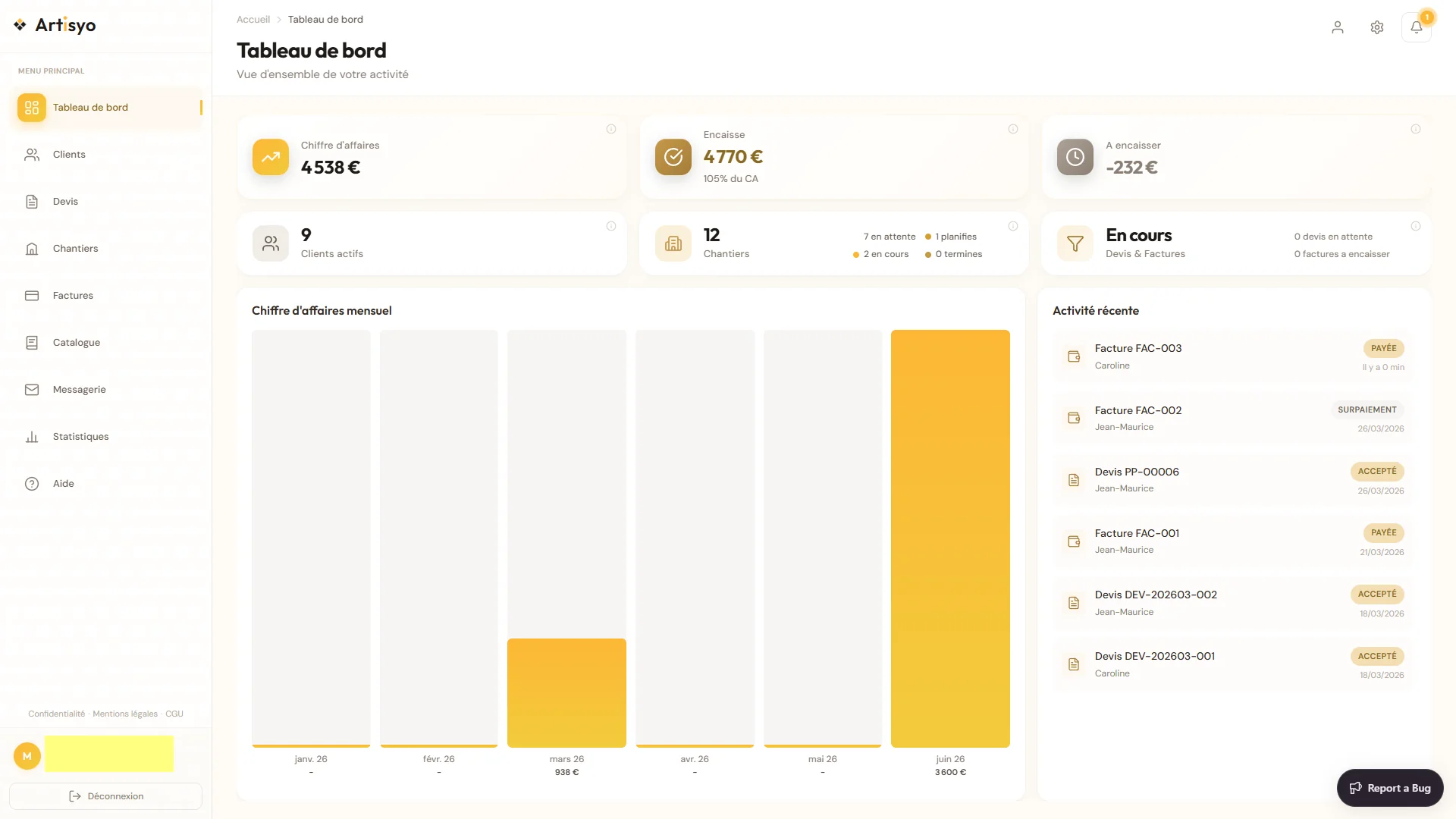This screenshot has width=1456, height=819.
Task: Open the Confidentialité link
Action: coord(57,714)
